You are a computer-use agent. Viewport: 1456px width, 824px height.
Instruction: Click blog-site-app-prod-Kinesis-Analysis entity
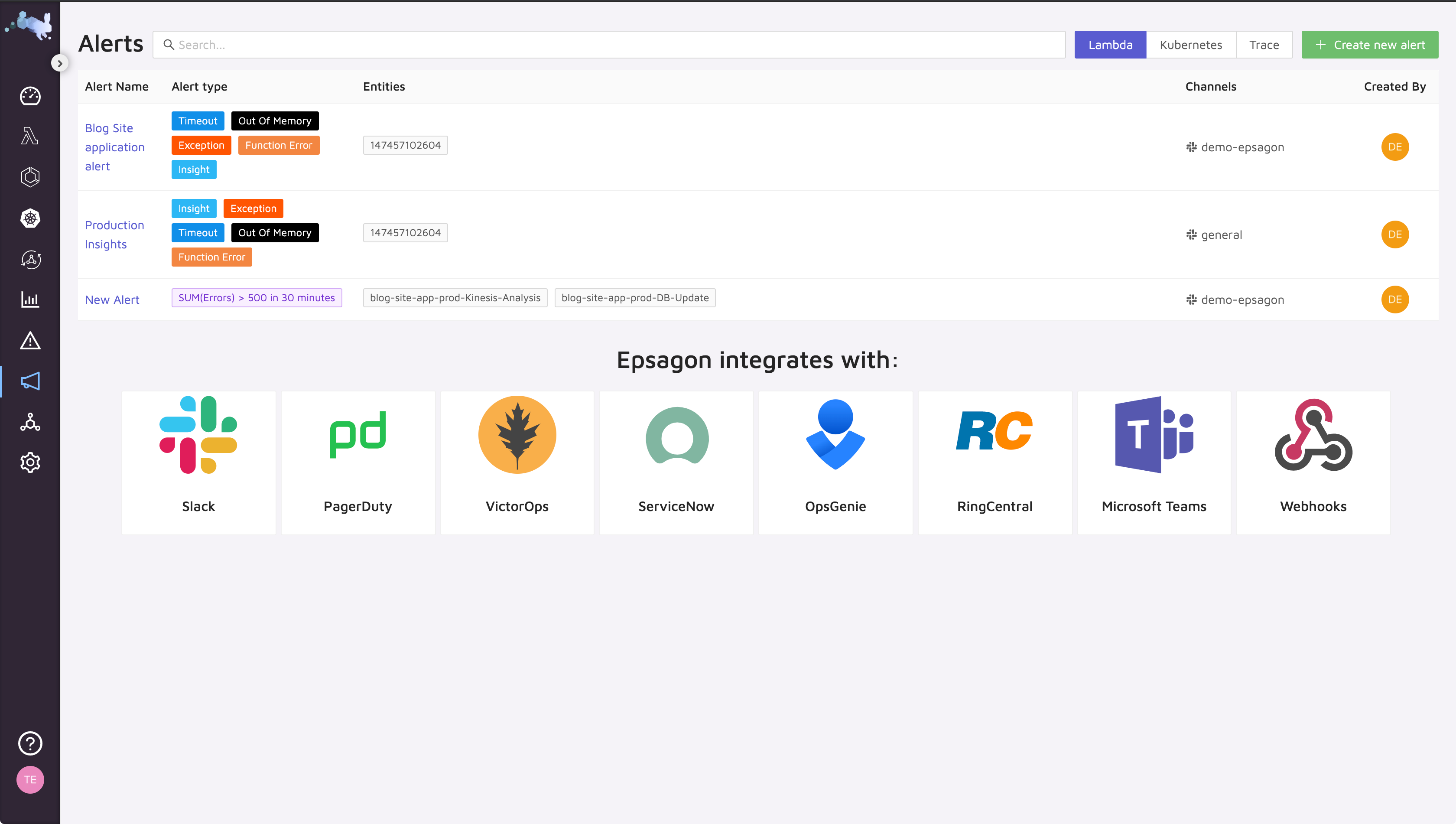click(x=455, y=298)
